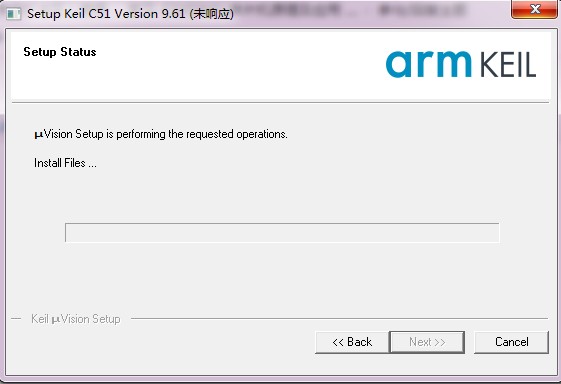Click the Setup Status heading
Viewport: 561px width, 384px height.
coord(60,52)
